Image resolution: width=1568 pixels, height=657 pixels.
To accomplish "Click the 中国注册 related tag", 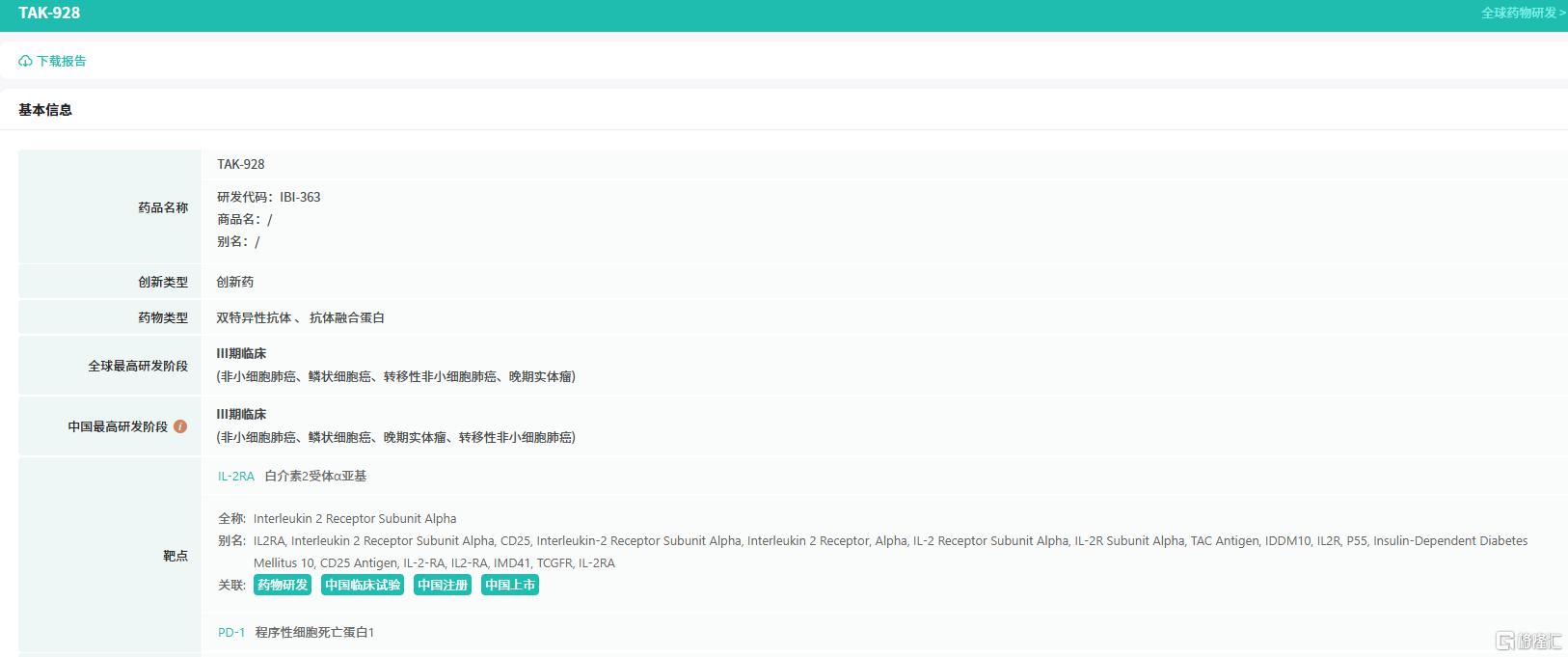I will [443, 585].
